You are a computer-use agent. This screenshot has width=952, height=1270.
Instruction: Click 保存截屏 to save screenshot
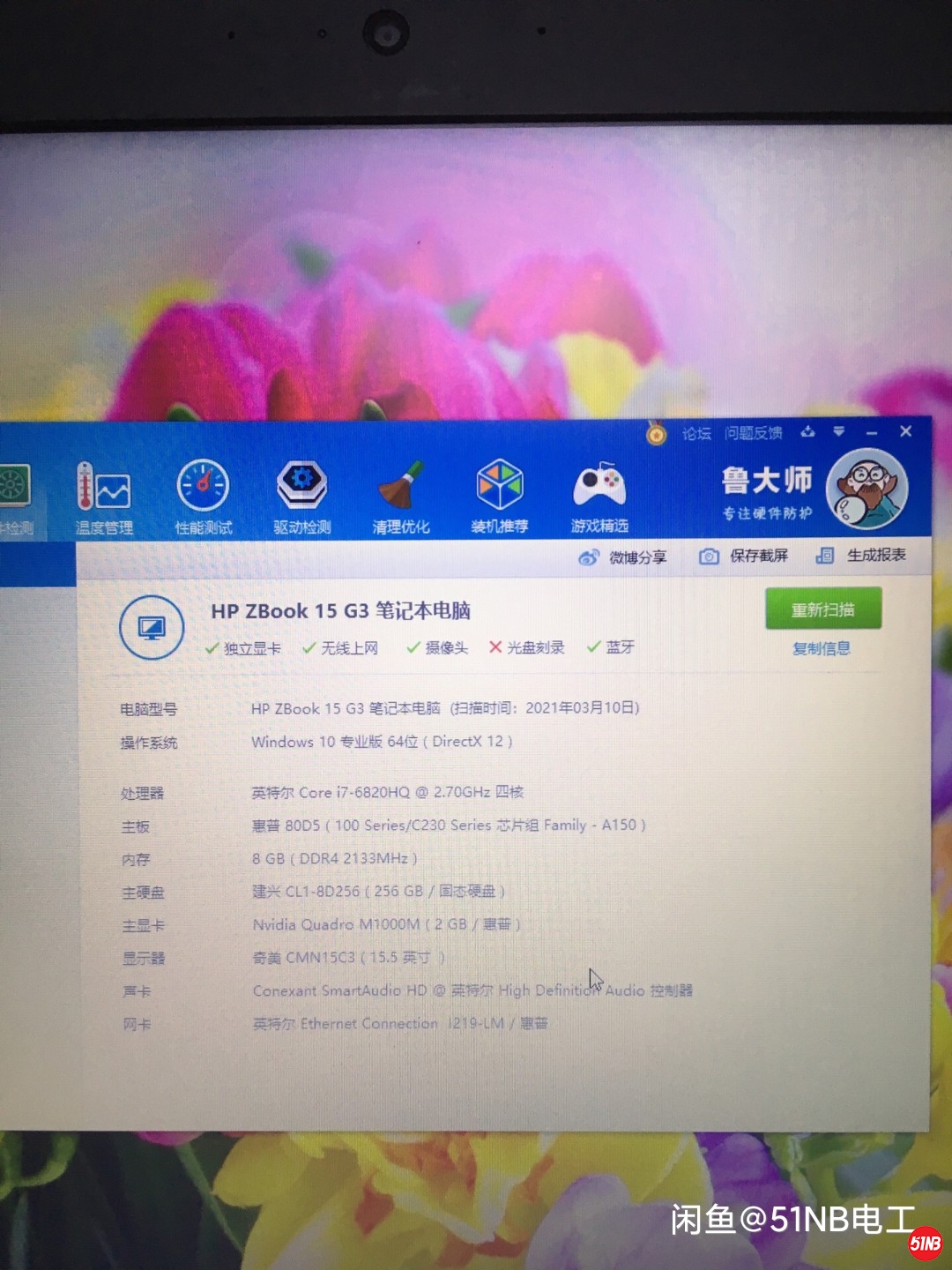pos(743,556)
